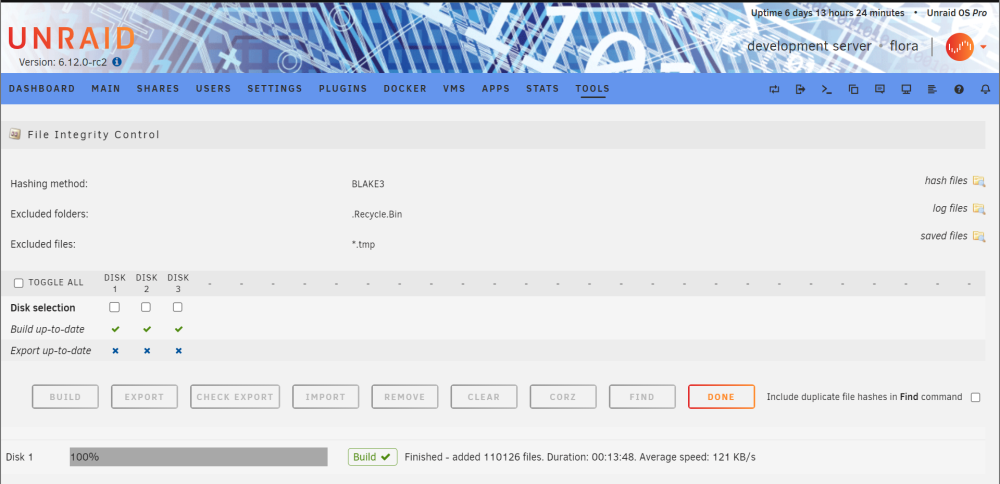Click the Check Export button
The width and height of the screenshot is (1000, 484).
pyautogui.click(x=235, y=397)
